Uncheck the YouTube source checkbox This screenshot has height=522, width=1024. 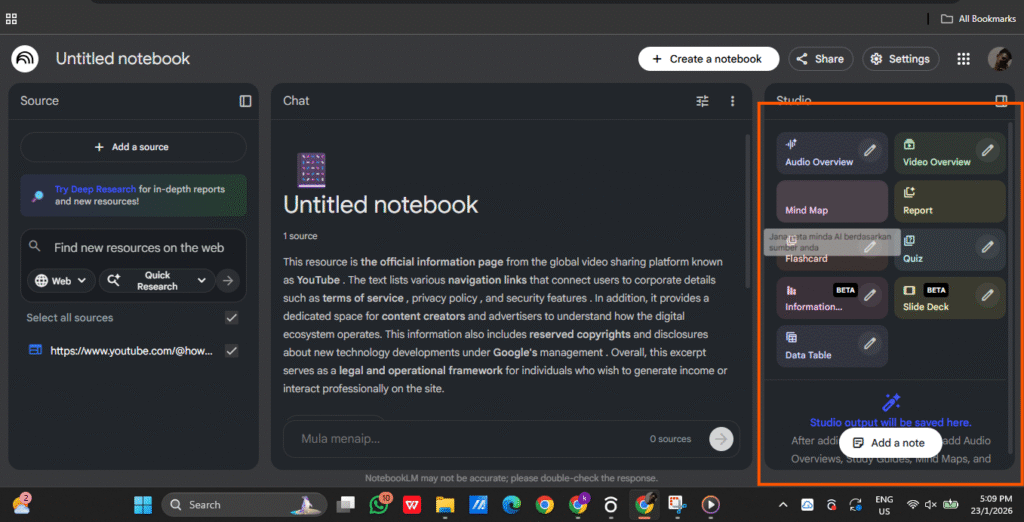click(232, 351)
